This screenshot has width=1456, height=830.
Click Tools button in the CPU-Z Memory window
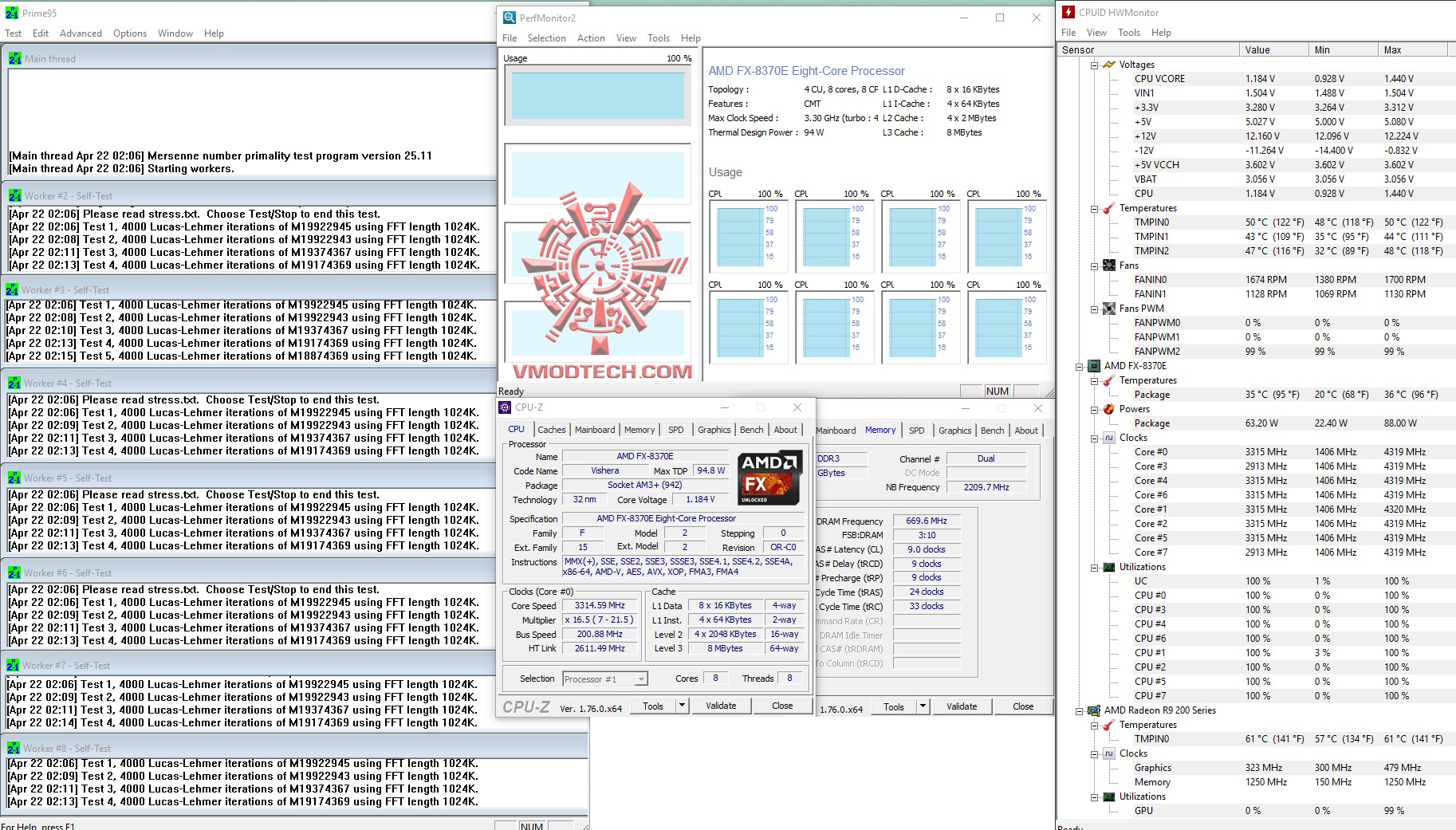pos(894,706)
